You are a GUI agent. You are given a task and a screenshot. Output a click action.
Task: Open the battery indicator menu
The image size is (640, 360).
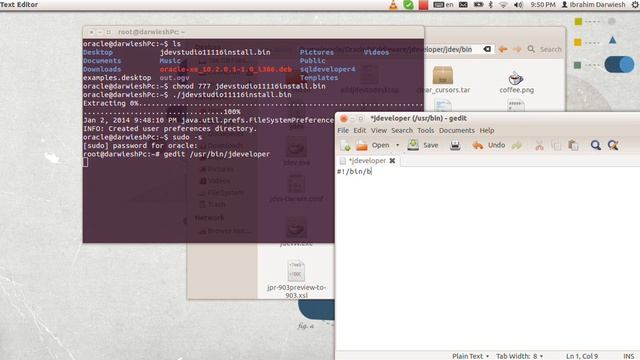coord(478,5)
